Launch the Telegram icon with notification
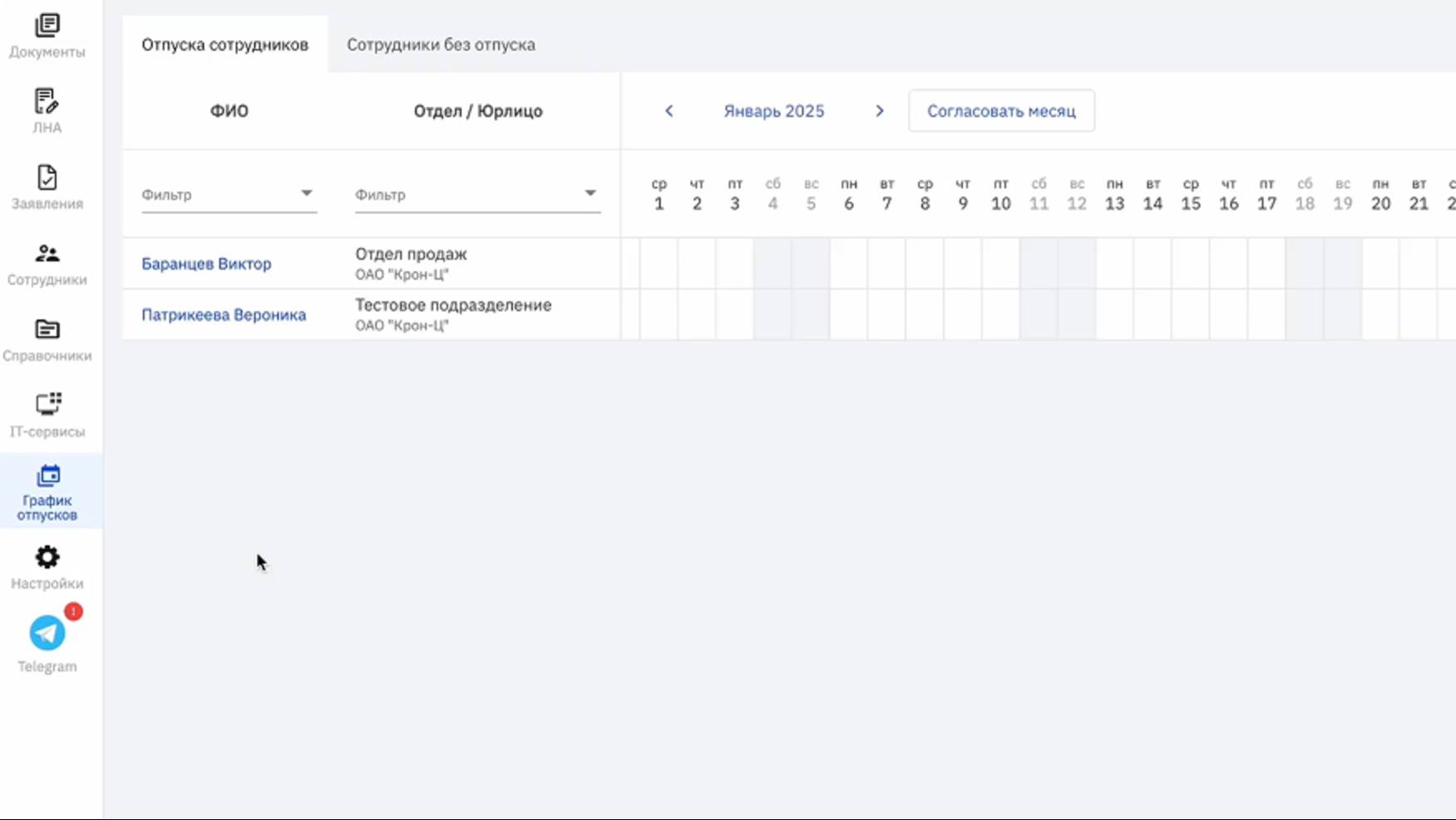Viewport: 1456px width, 820px height. click(47, 633)
